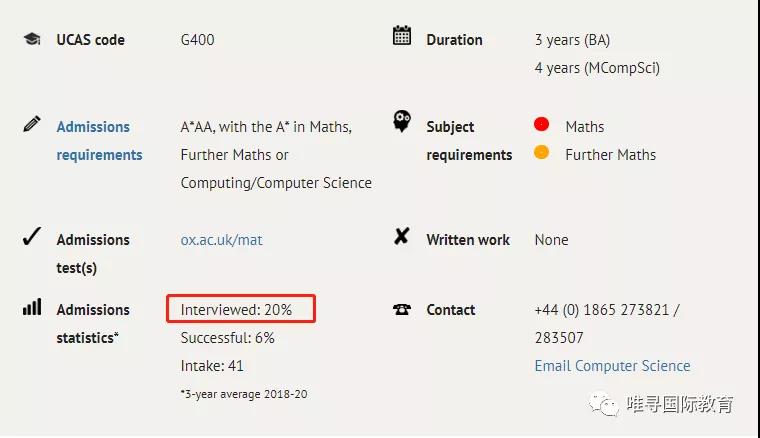Open the ox.ac.uk/mat admissions test link
The image size is (760, 438).
click(222, 240)
